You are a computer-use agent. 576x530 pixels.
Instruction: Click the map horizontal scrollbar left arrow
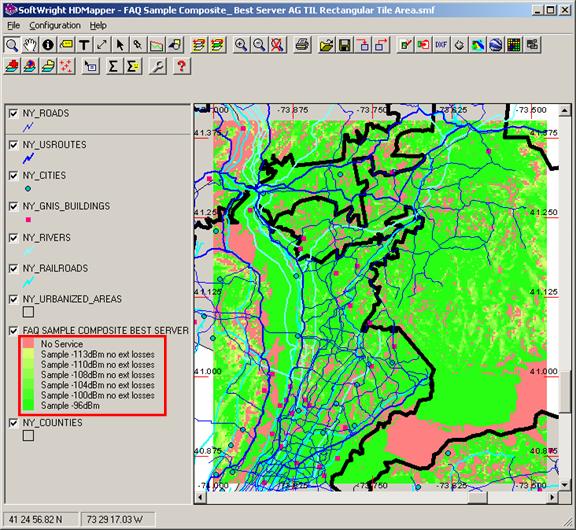[200, 497]
